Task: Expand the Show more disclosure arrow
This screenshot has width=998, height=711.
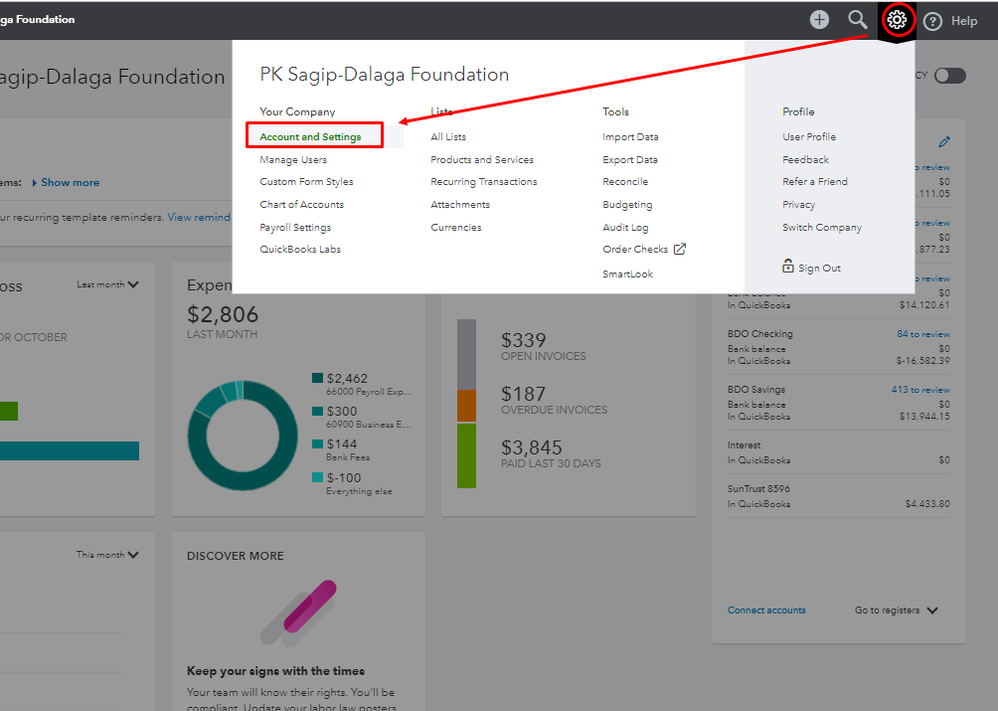Action: [x=35, y=183]
